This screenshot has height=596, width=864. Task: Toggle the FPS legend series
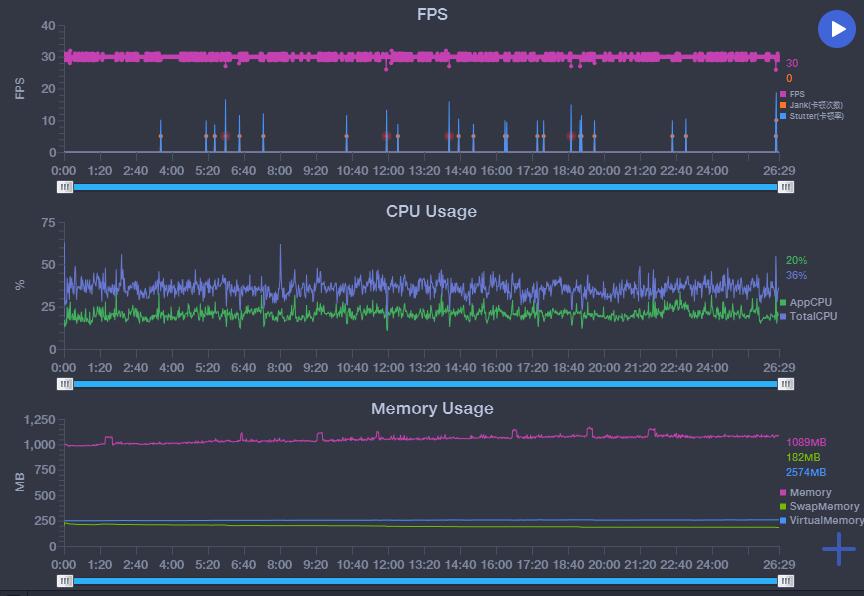[792, 94]
